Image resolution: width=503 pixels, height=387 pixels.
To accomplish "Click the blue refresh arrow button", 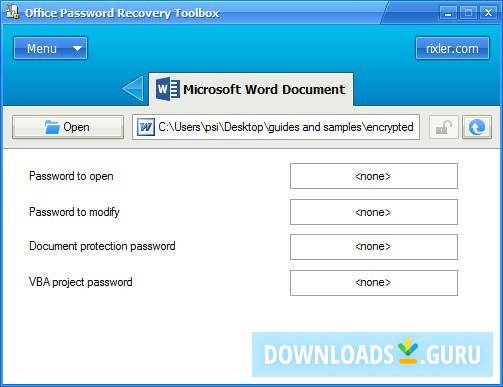I will [x=477, y=127].
